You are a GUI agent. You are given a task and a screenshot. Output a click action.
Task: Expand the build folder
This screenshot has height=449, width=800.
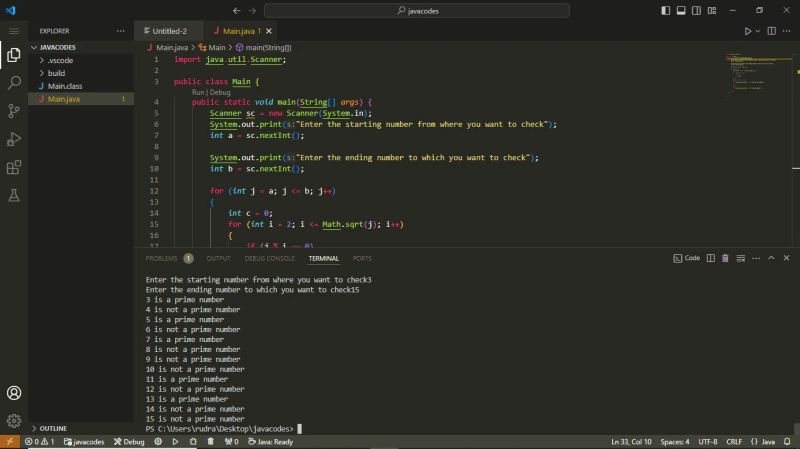coord(81,73)
